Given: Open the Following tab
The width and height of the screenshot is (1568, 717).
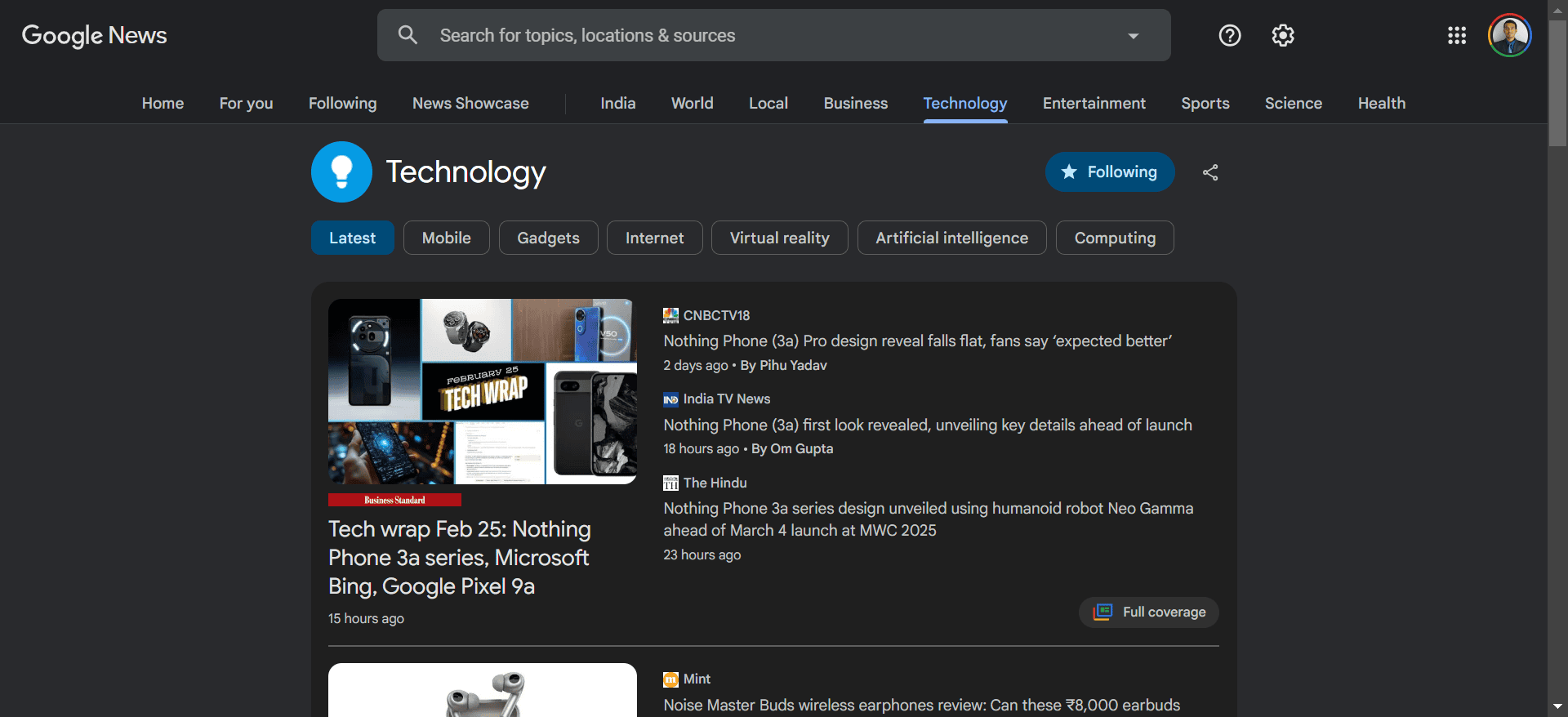Looking at the screenshot, I should pyautogui.click(x=342, y=103).
